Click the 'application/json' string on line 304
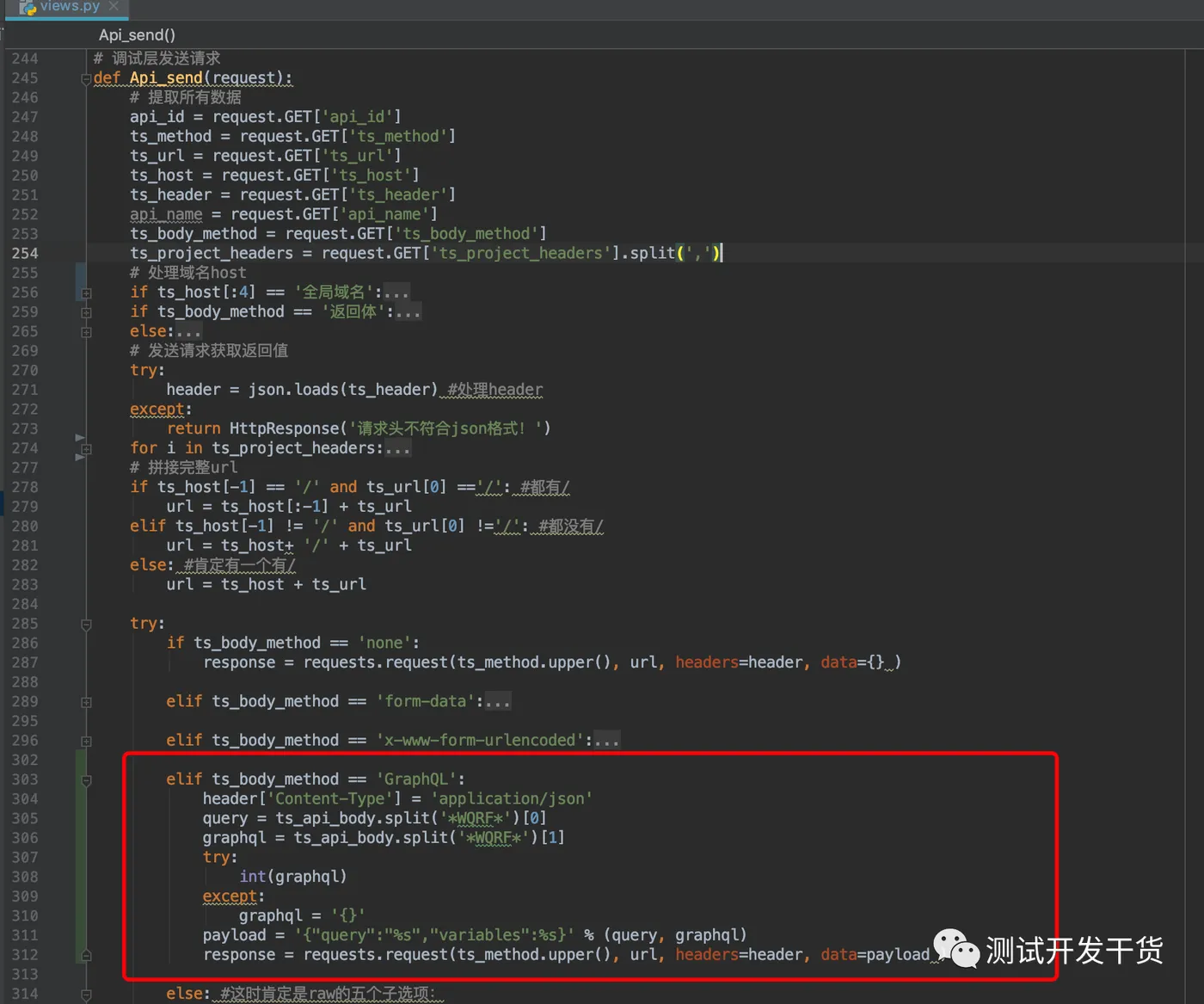This screenshot has height=1004, width=1204. click(512, 798)
